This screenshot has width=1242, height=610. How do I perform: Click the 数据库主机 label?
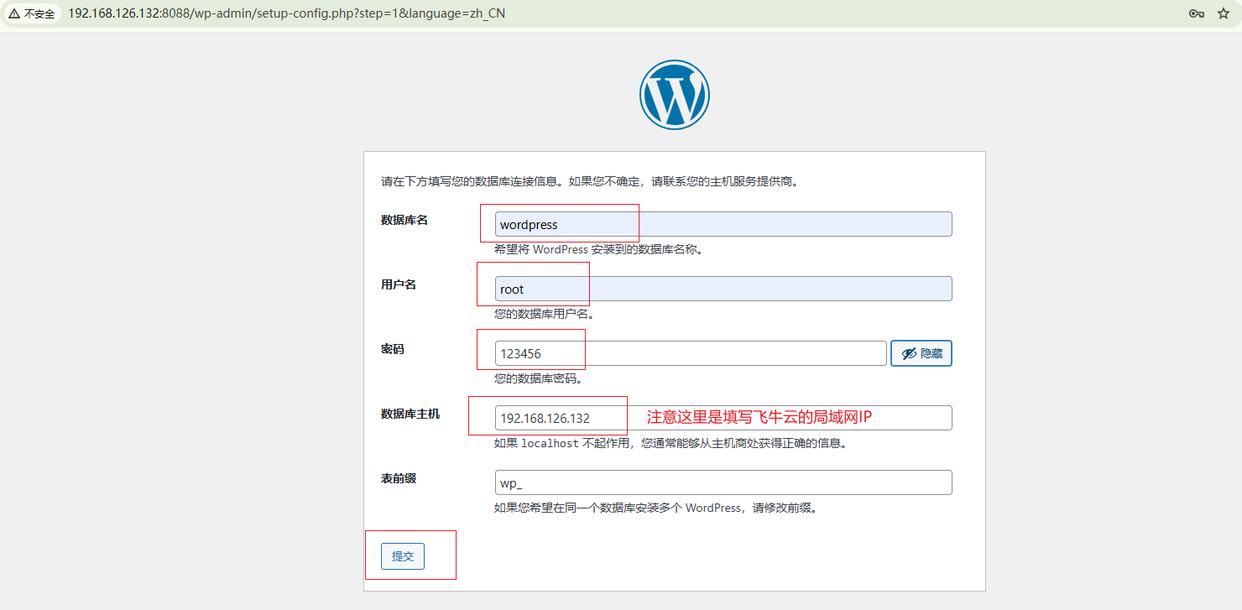[410, 414]
